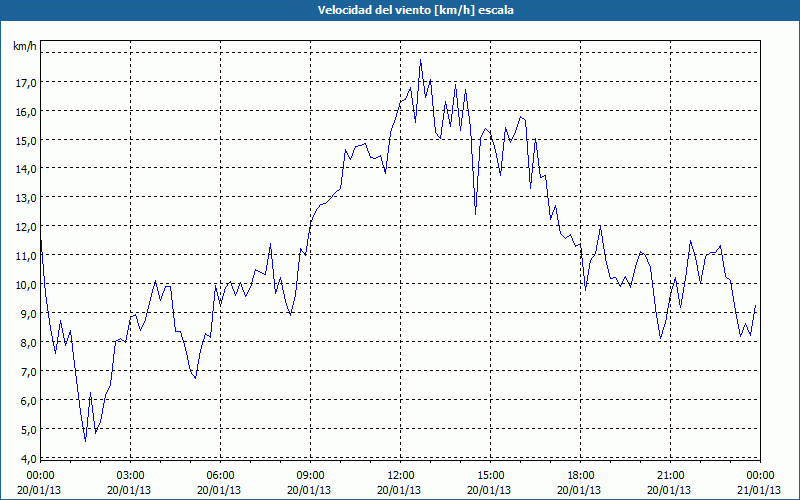Click the 10,0 y-axis label
This screenshot has height=500, width=800.
26,285
